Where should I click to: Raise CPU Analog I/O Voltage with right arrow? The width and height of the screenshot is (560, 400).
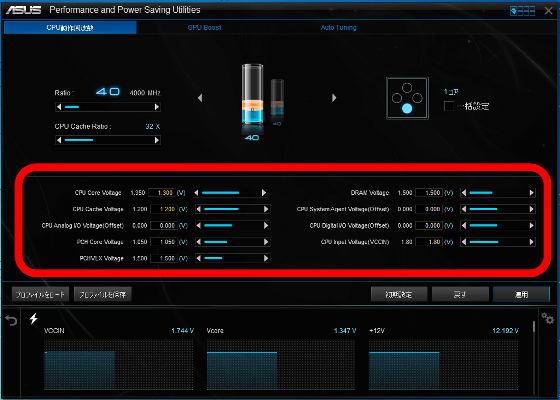point(266,225)
